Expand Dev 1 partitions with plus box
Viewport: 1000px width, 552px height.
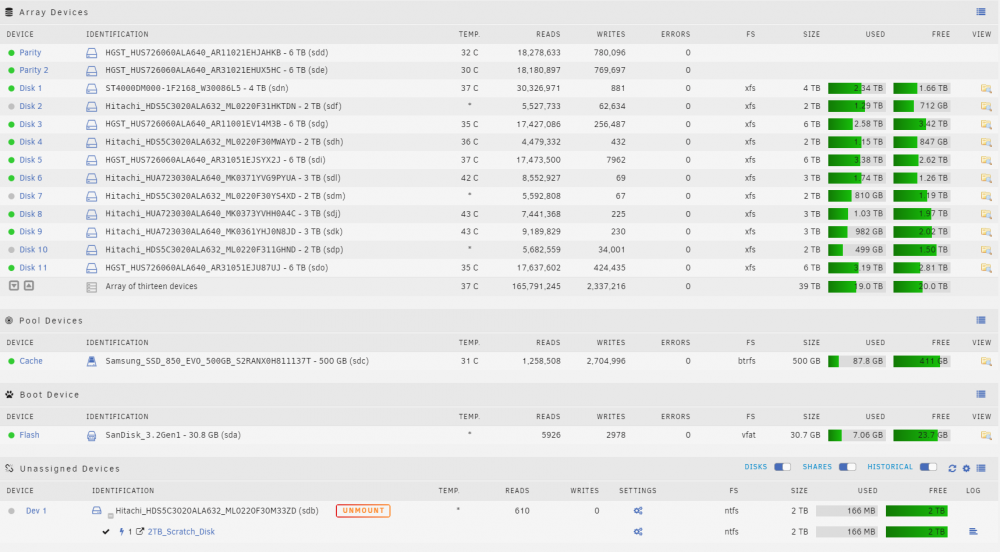point(110,516)
